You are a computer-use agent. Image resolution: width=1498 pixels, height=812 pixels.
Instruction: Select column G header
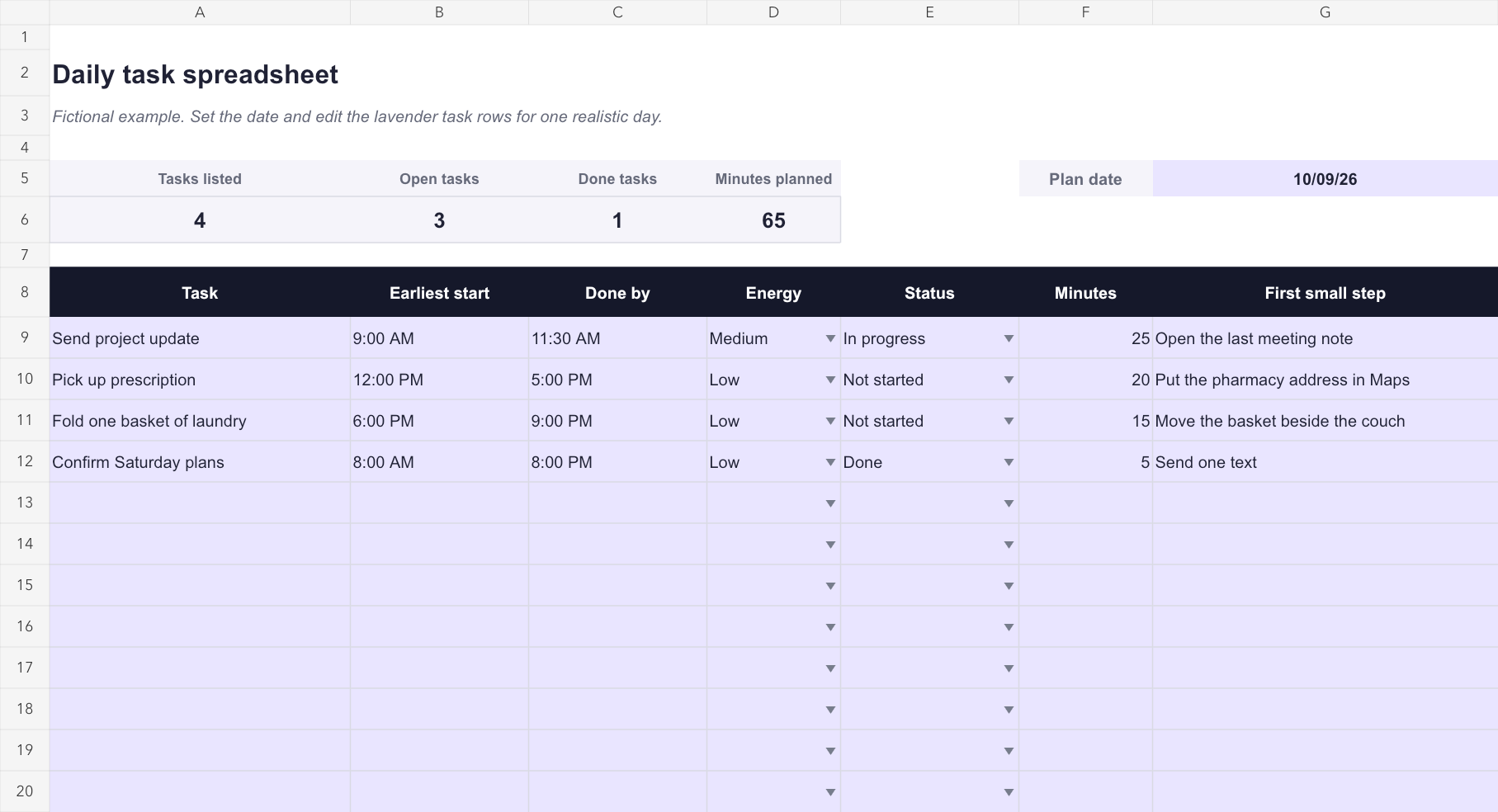[1325, 12]
